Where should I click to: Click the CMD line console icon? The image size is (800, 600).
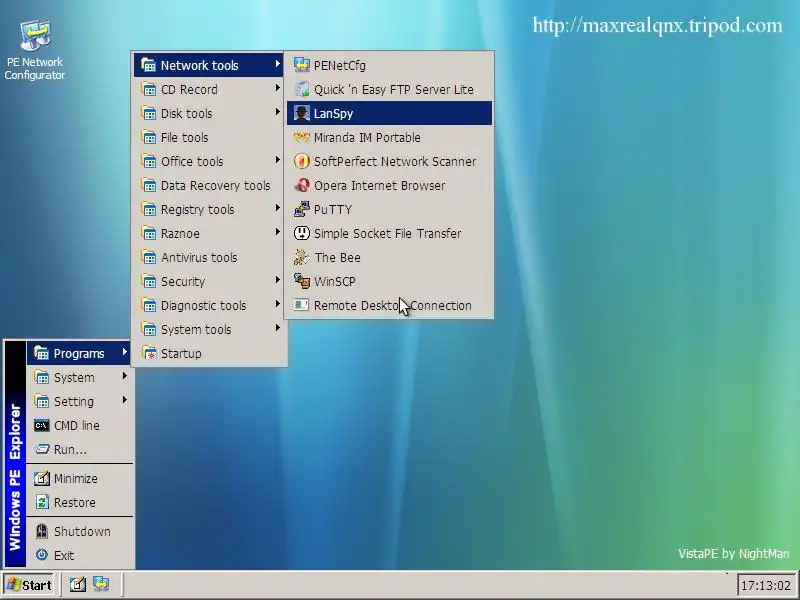(42, 426)
